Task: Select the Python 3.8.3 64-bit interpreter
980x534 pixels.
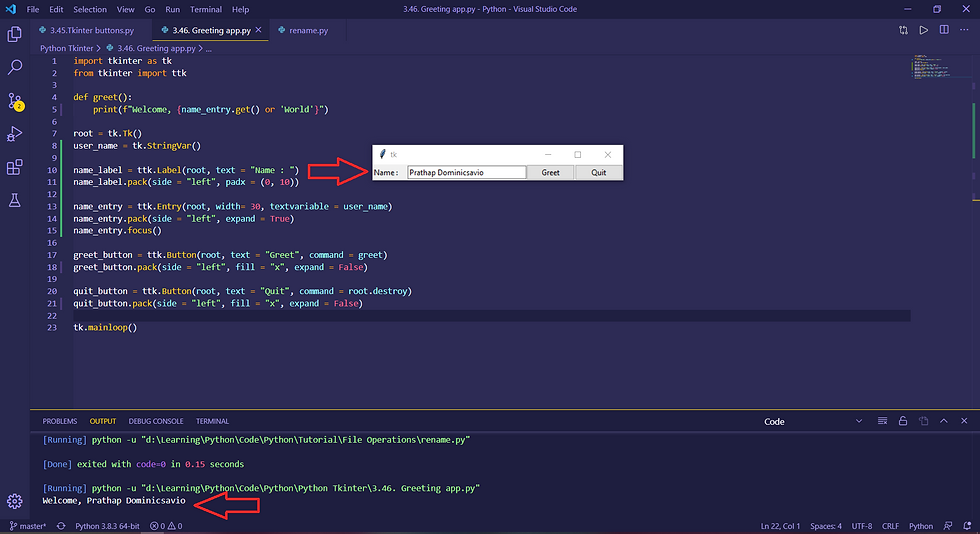Action: click(108, 526)
